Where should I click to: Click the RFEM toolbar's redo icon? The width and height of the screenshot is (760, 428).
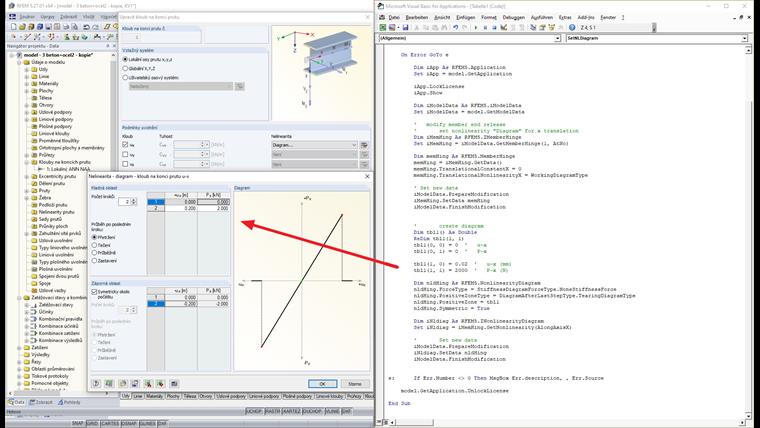(96, 27)
